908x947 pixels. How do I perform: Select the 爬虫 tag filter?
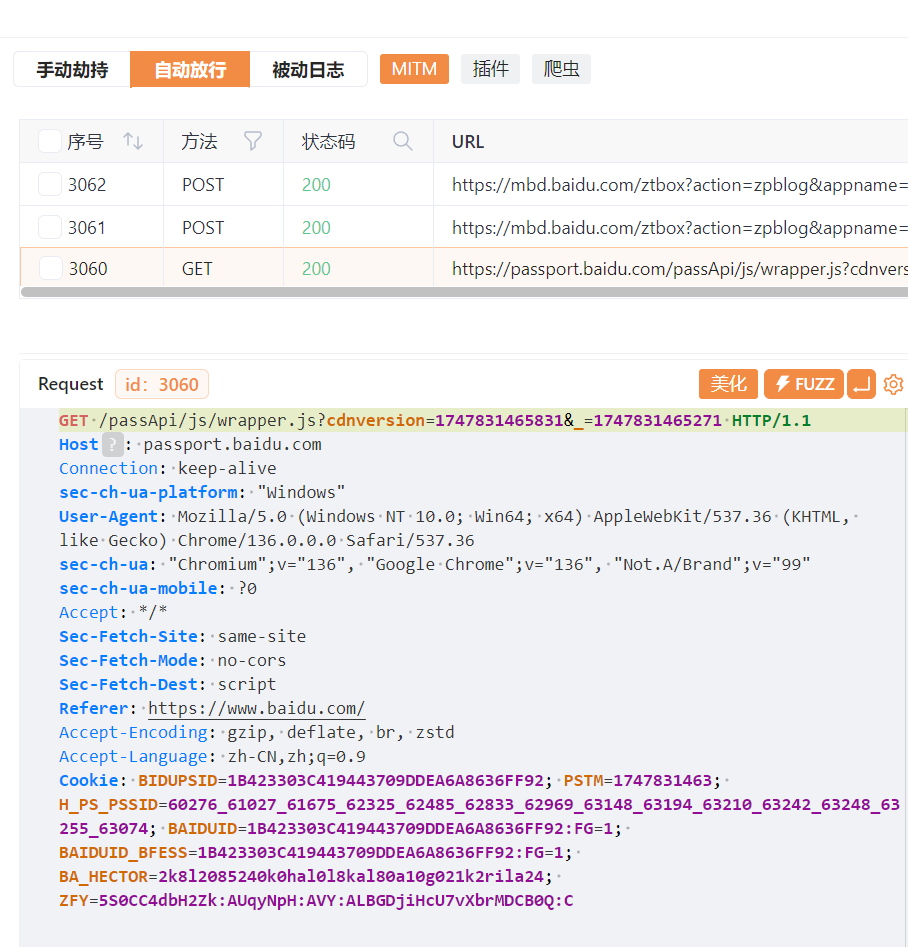[561, 69]
